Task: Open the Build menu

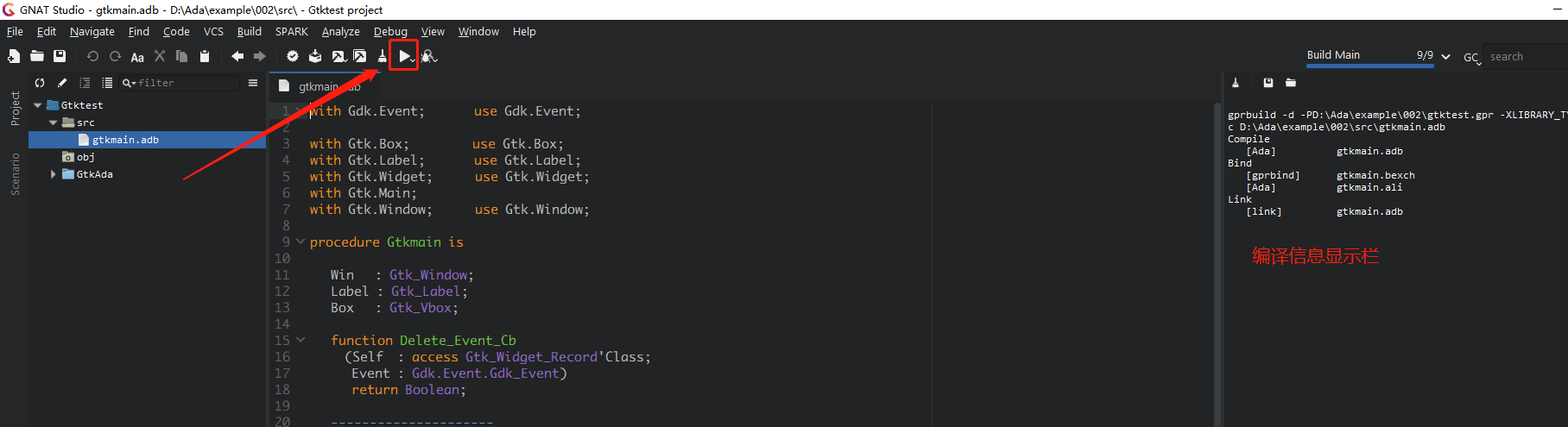Action: coord(250,31)
